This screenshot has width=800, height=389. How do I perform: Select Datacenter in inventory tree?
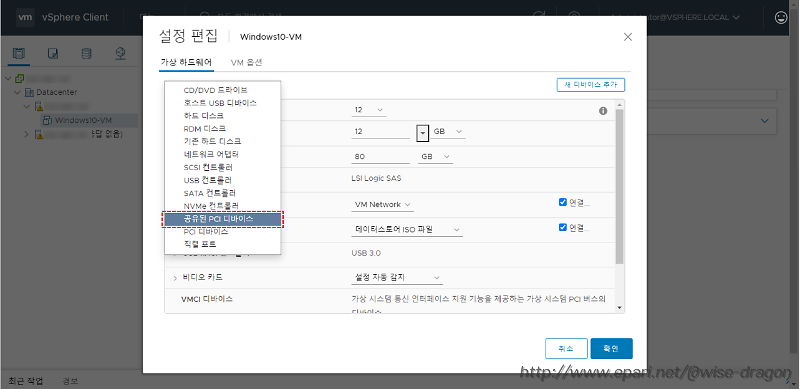pos(57,92)
